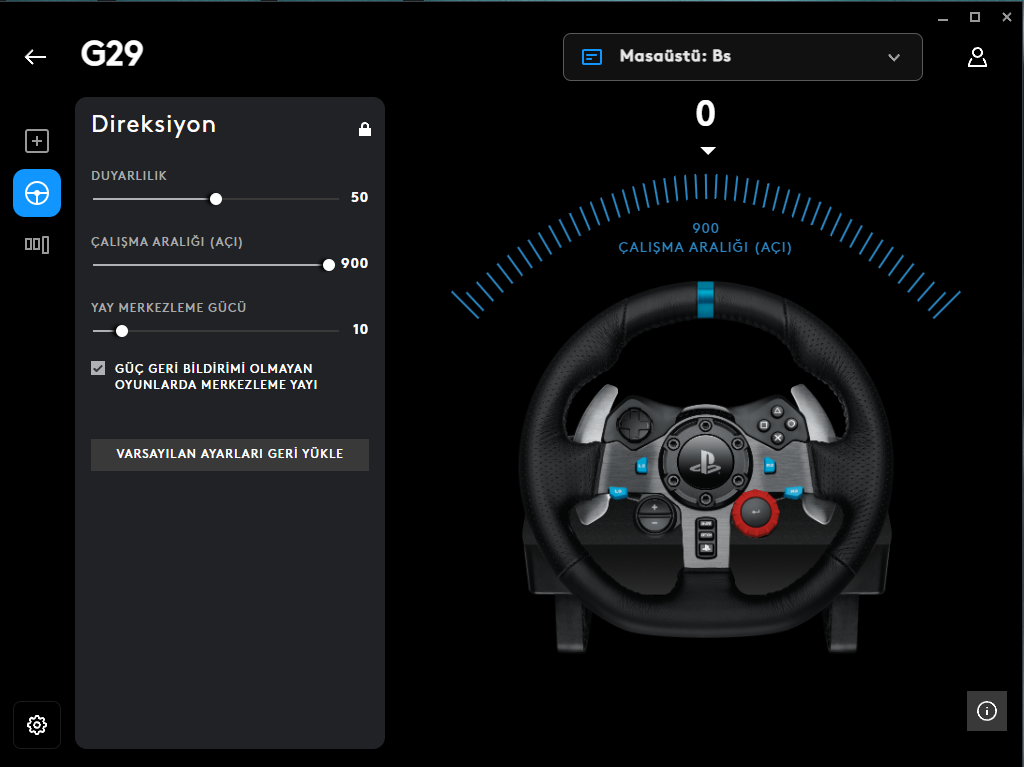Click the wheel angle readout 0
Image resolution: width=1024 pixels, height=767 pixels.
(x=705, y=114)
